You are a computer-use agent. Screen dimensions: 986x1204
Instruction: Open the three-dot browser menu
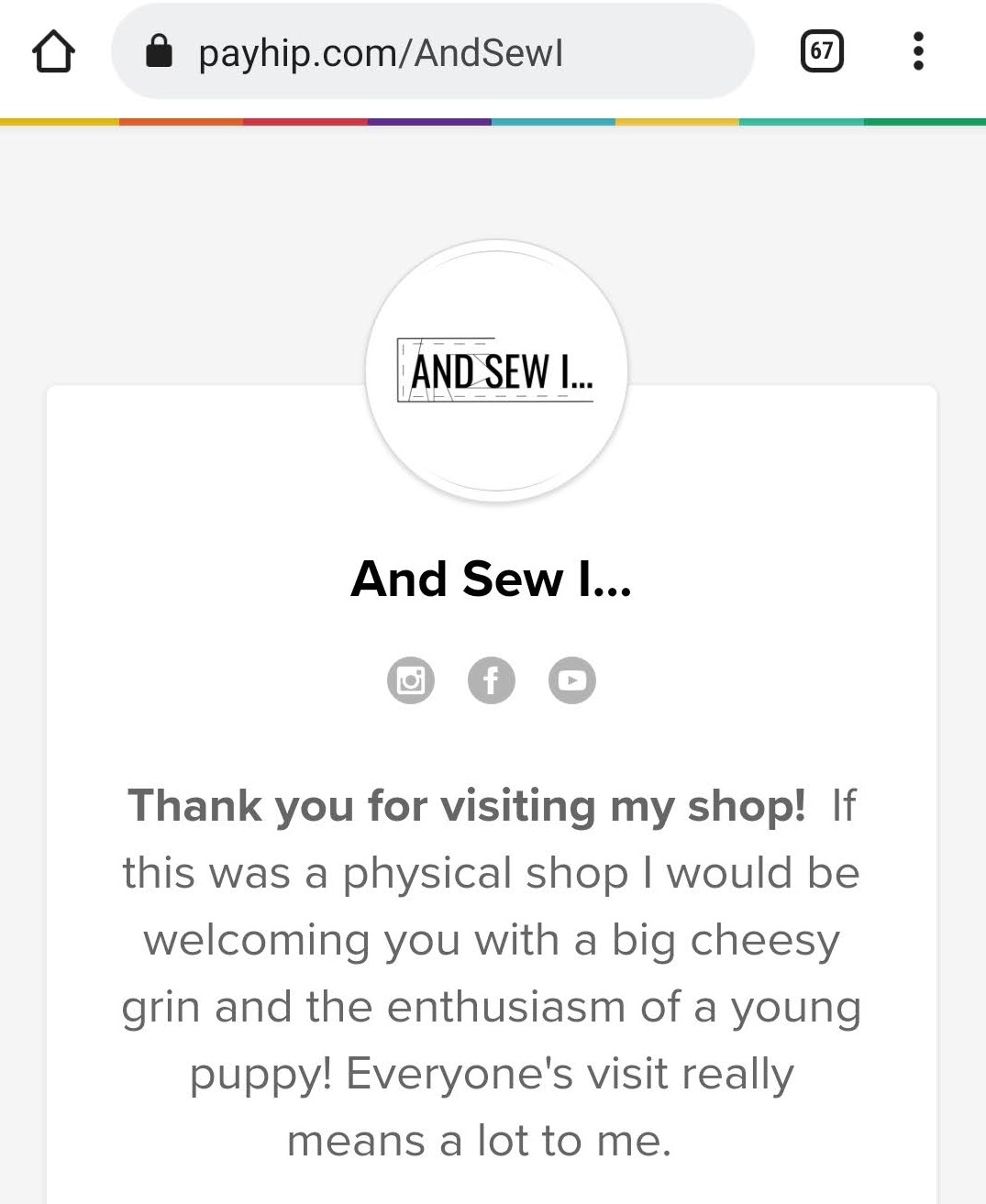coord(918,51)
